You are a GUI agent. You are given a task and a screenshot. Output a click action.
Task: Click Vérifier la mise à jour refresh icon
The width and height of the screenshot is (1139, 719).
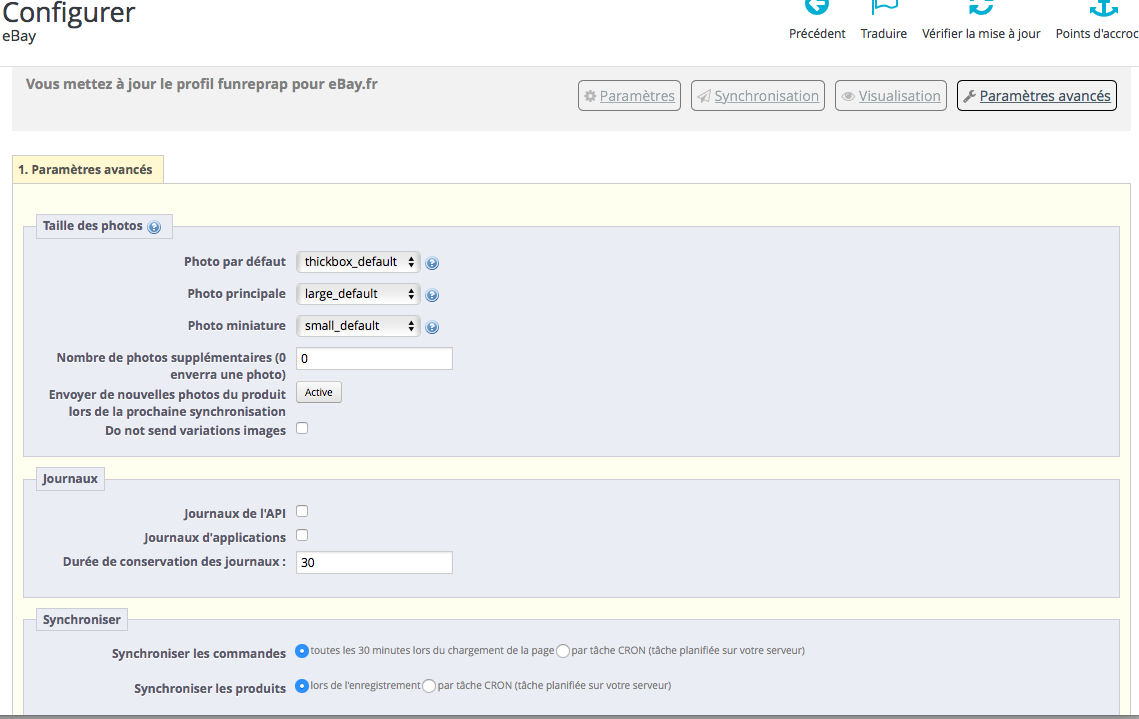point(981,7)
